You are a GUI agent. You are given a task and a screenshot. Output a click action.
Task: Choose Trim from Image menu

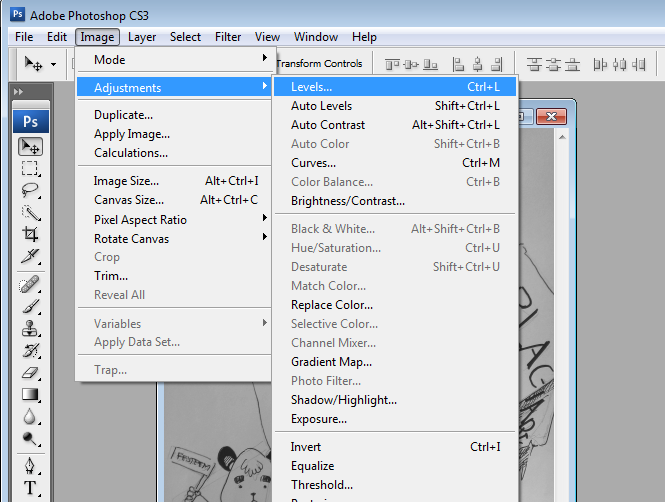point(174,276)
